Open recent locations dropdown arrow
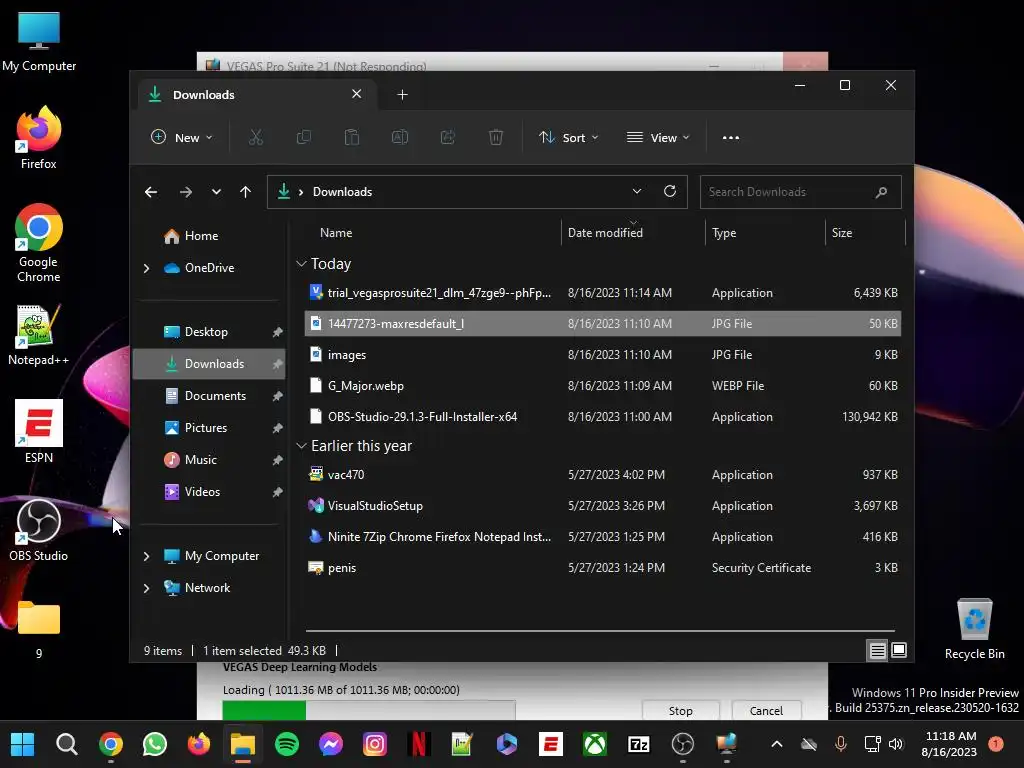Image resolution: width=1024 pixels, height=768 pixels. [216, 192]
